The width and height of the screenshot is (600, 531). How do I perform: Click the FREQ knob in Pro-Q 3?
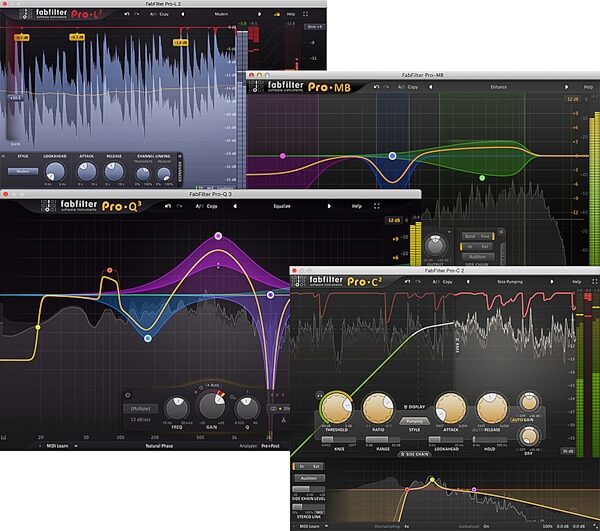click(x=177, y=408)
